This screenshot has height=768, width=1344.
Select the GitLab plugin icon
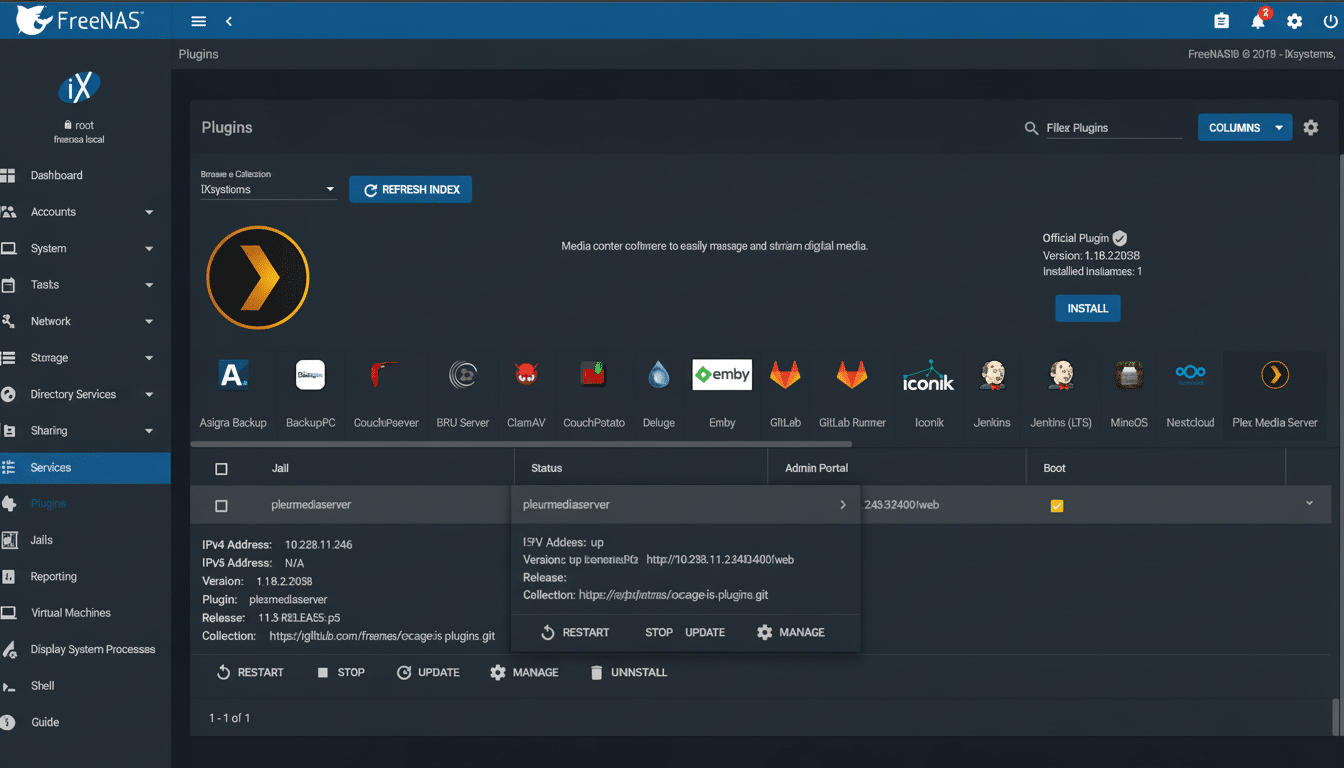[x=785, y=375]
